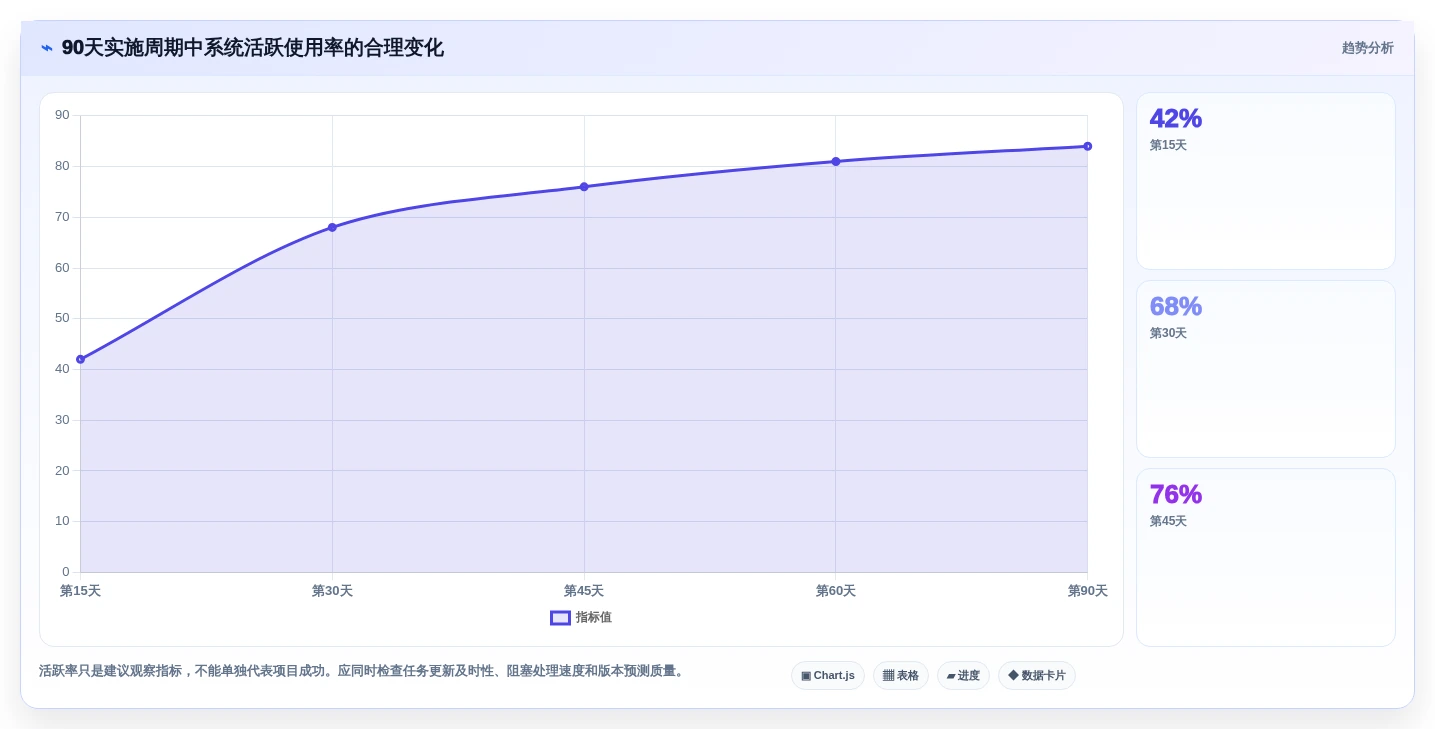This screenshot has width=1435, height=729.
Task: Select the 进度 tag chip
Action: click(x=963, y=676)
